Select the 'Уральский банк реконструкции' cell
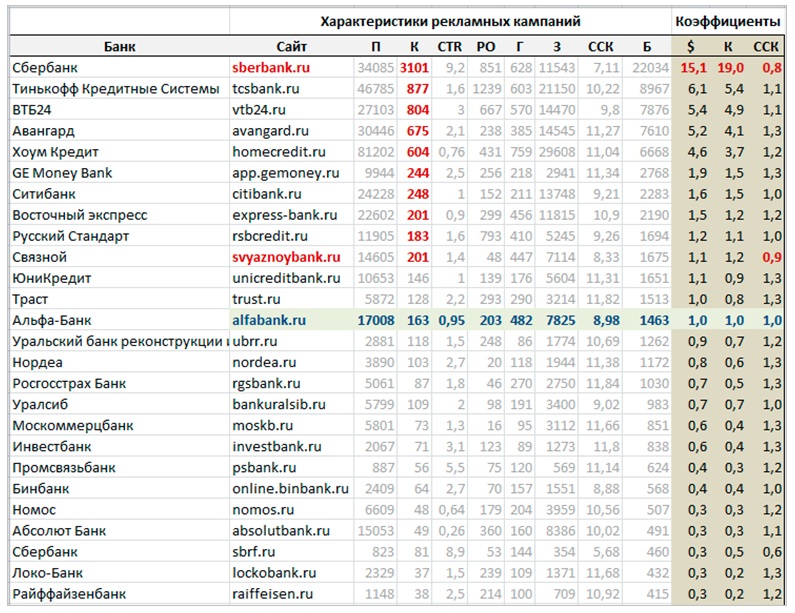Image resolution: width=795 pixels, height=613 pixels. (120, 341)
